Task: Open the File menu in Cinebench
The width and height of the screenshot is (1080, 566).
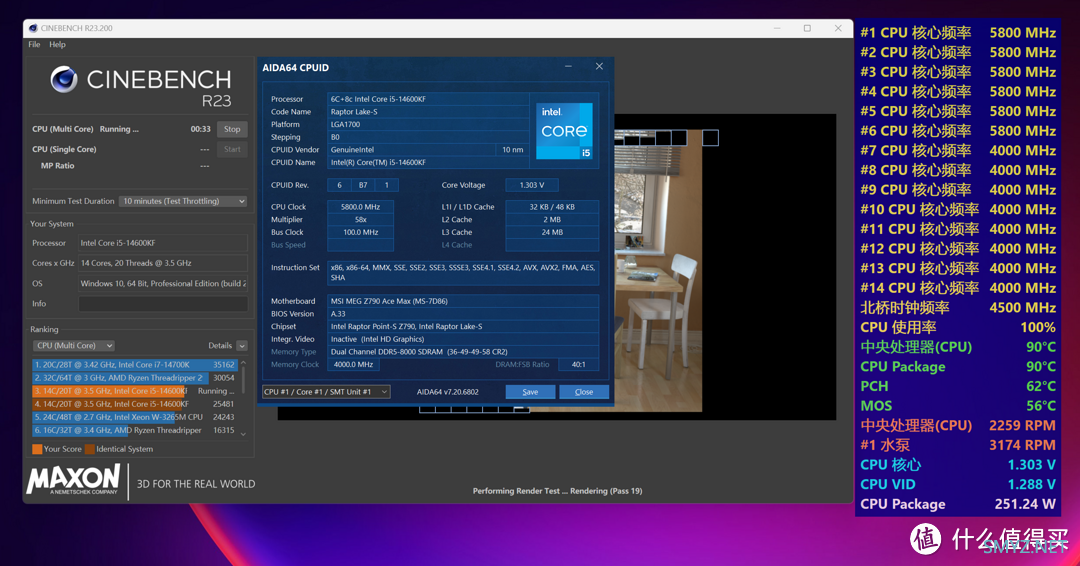Action: 34,44
